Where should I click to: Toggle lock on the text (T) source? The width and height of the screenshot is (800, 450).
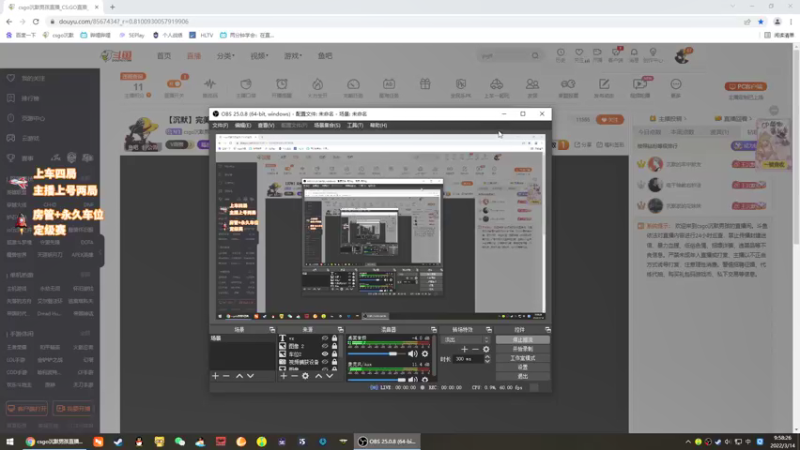334,338
